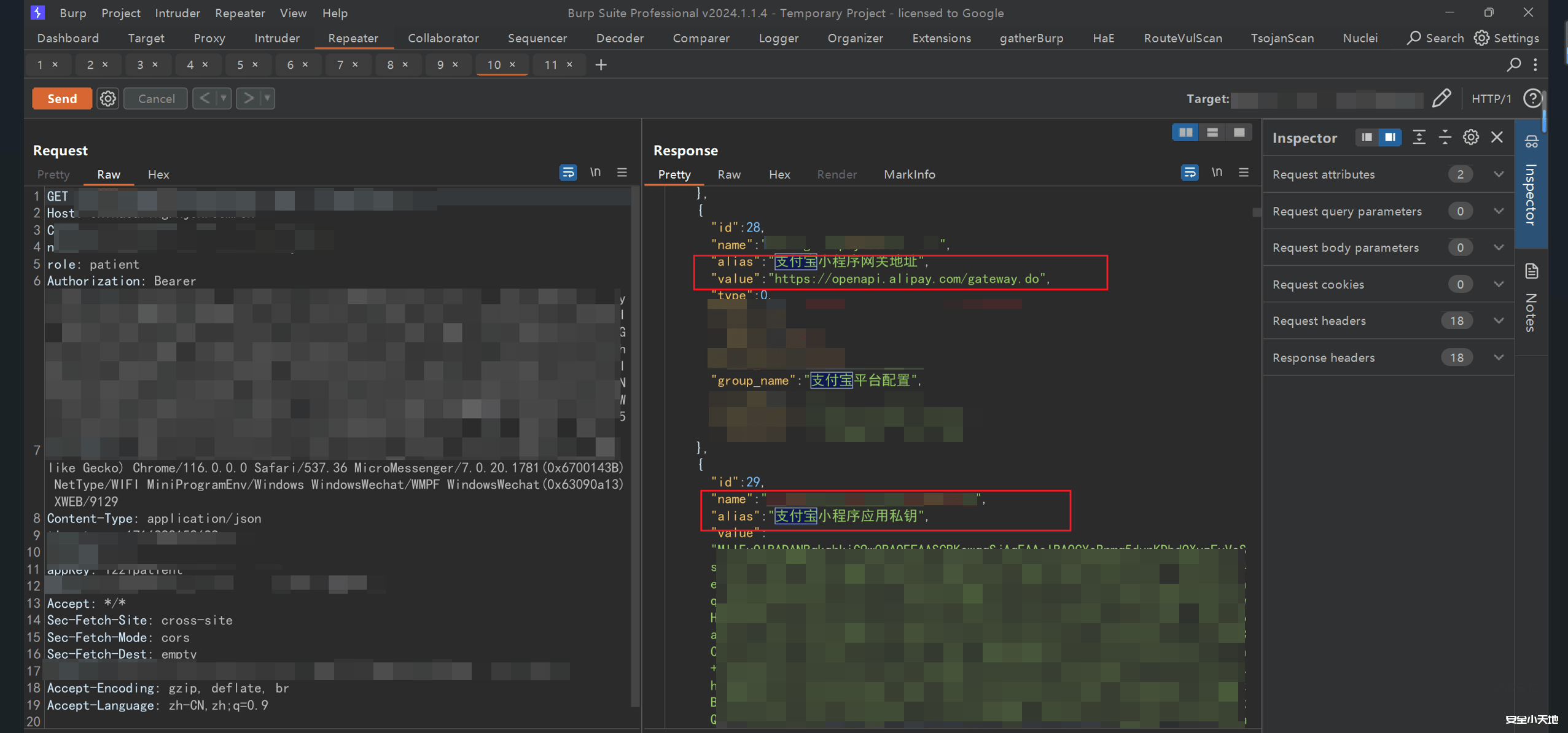Click the Cancel button
Viewport: 1568px width, 733px height.
point(155,98)
